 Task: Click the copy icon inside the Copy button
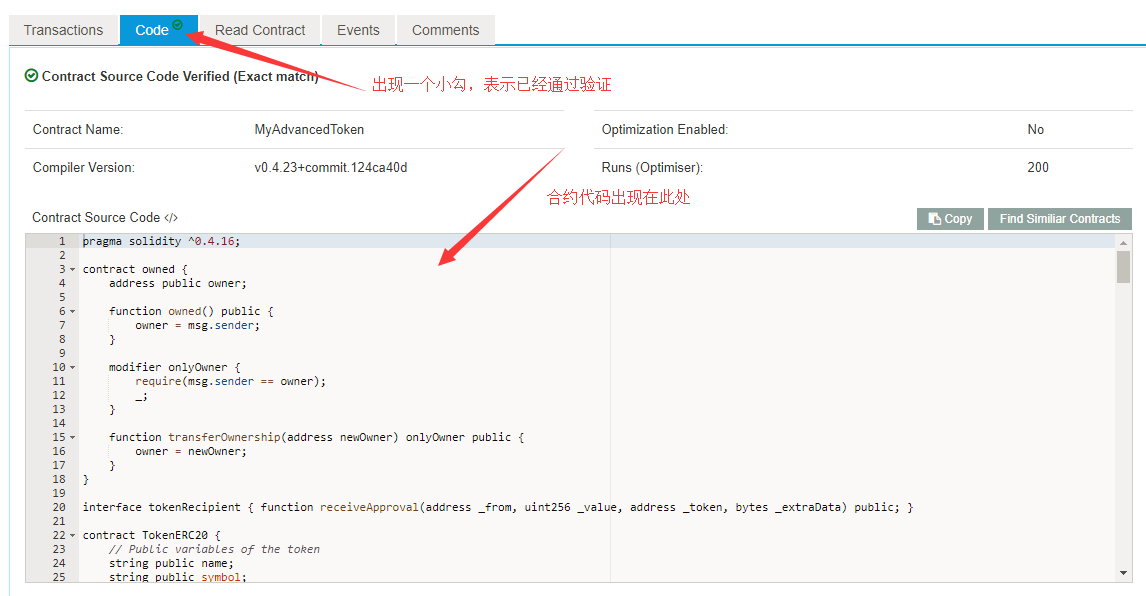point(934,219)
